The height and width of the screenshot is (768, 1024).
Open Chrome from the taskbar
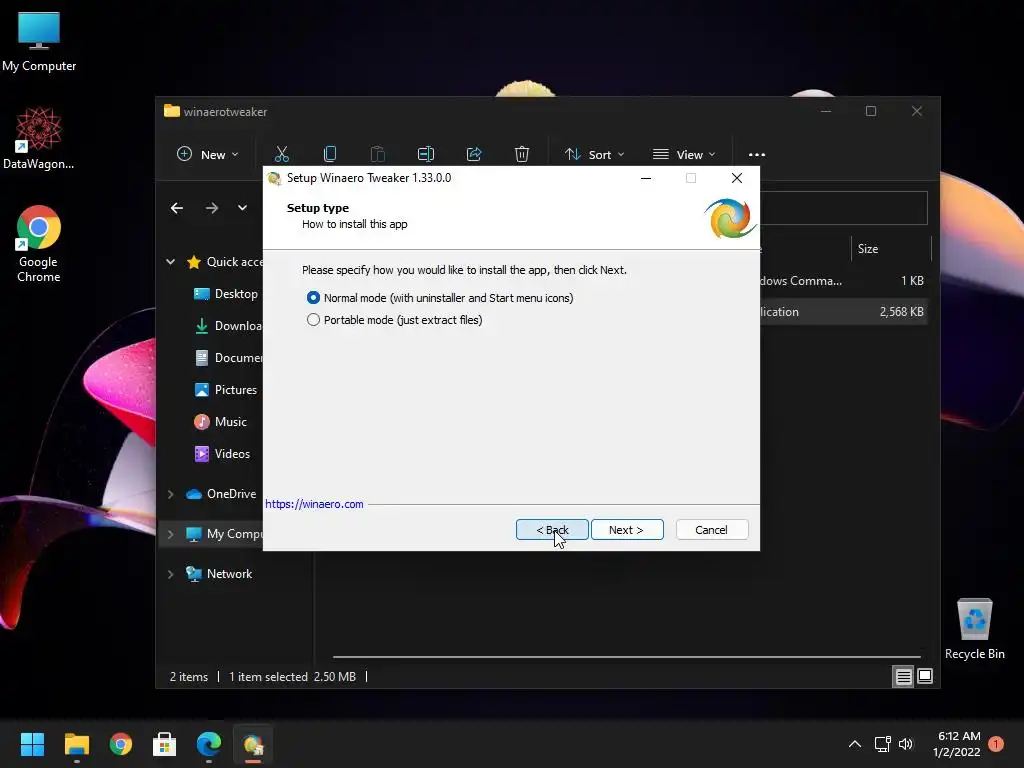click(121, 744)
